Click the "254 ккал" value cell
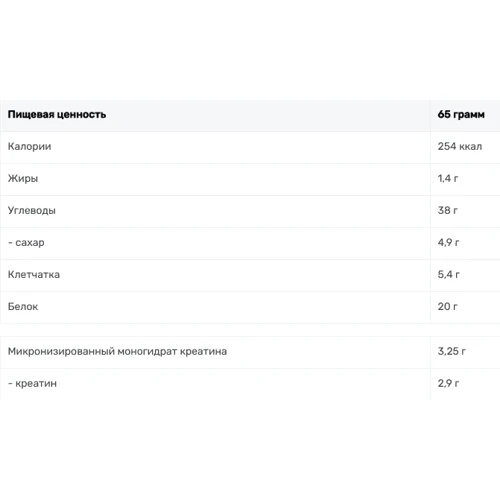 460,146
